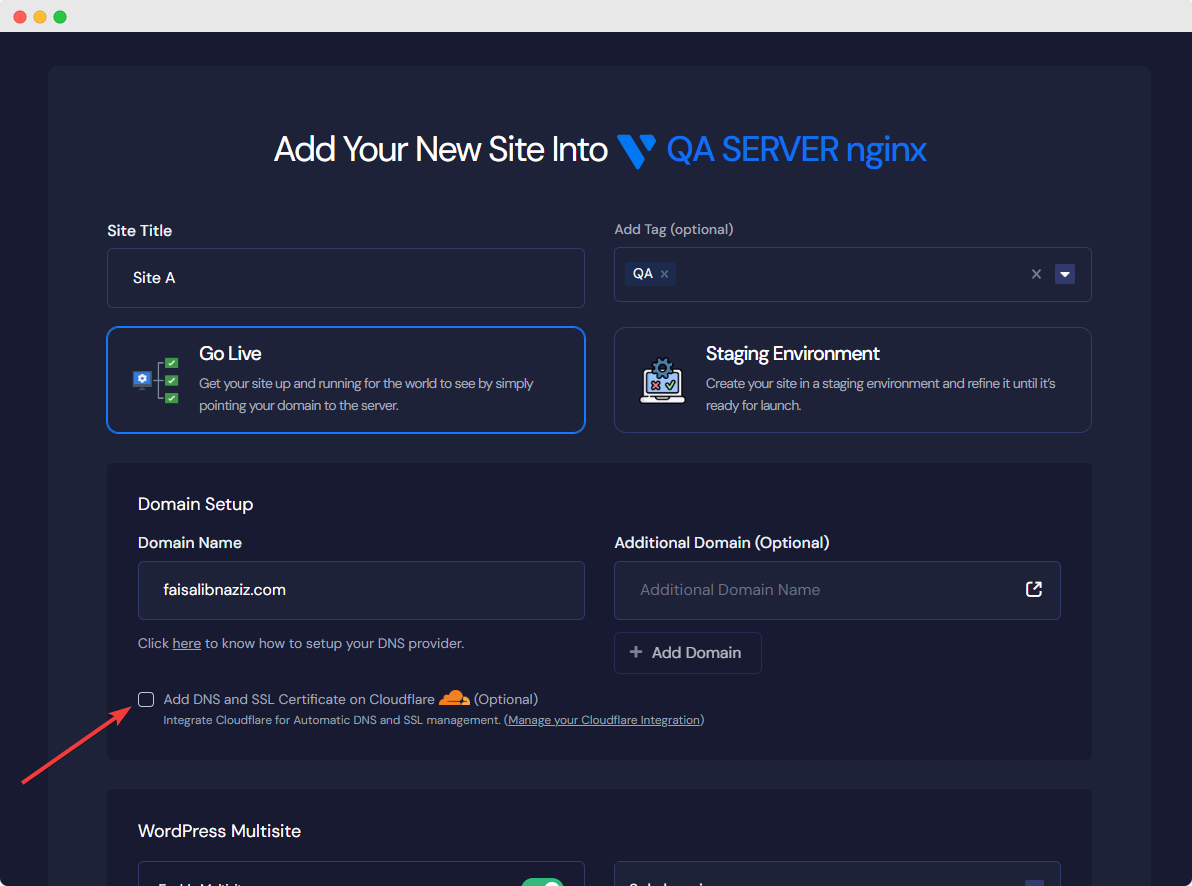Toggle the Enable Multisite switch
The width and height of the screenshot is (1192, 886).
pyautogui.click(x=542, y=881)
